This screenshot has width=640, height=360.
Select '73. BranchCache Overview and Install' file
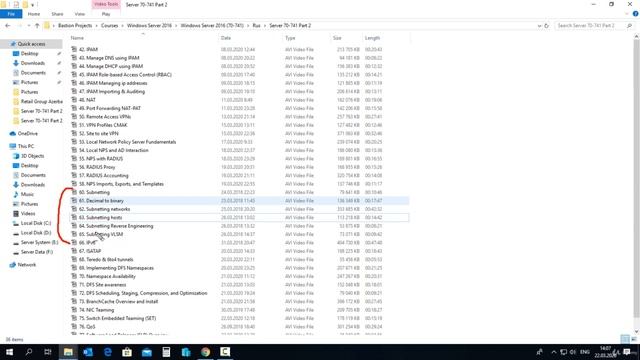coord(118,301)
